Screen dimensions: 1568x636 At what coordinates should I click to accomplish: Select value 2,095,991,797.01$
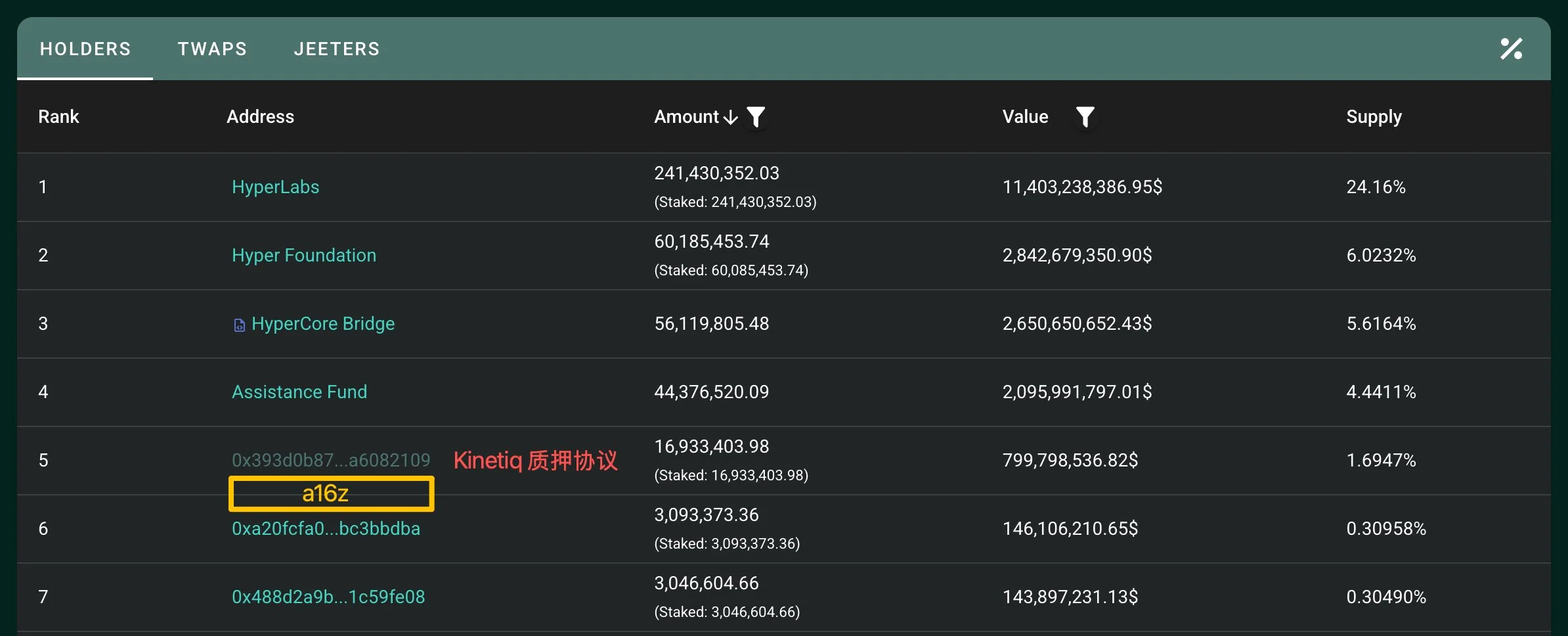tap(1077, 392)
